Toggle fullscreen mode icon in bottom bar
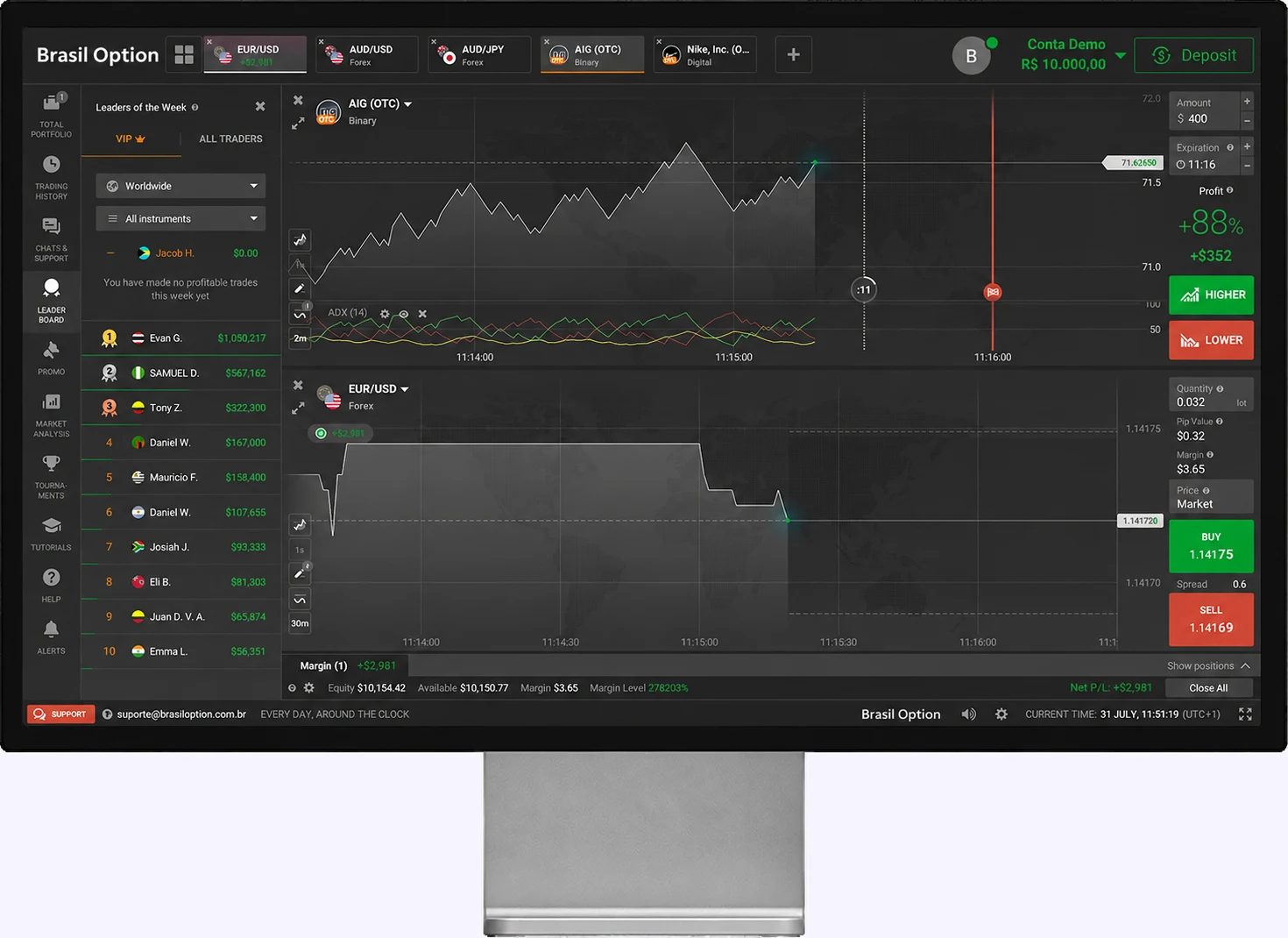 1245,714
